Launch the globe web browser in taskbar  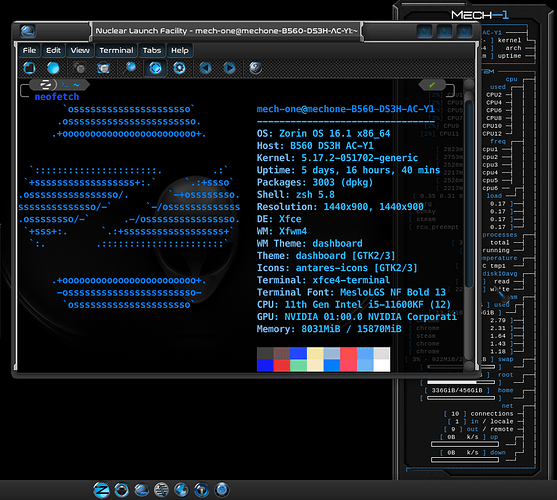pos(181,490)
